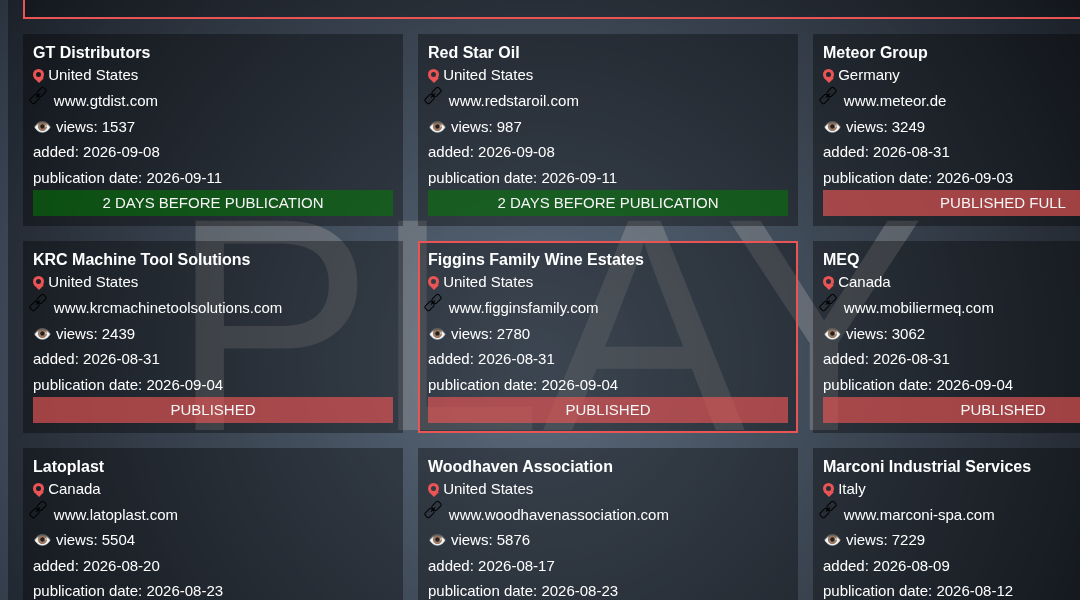Click the eye icon next to views: 5504

[42, 540]
